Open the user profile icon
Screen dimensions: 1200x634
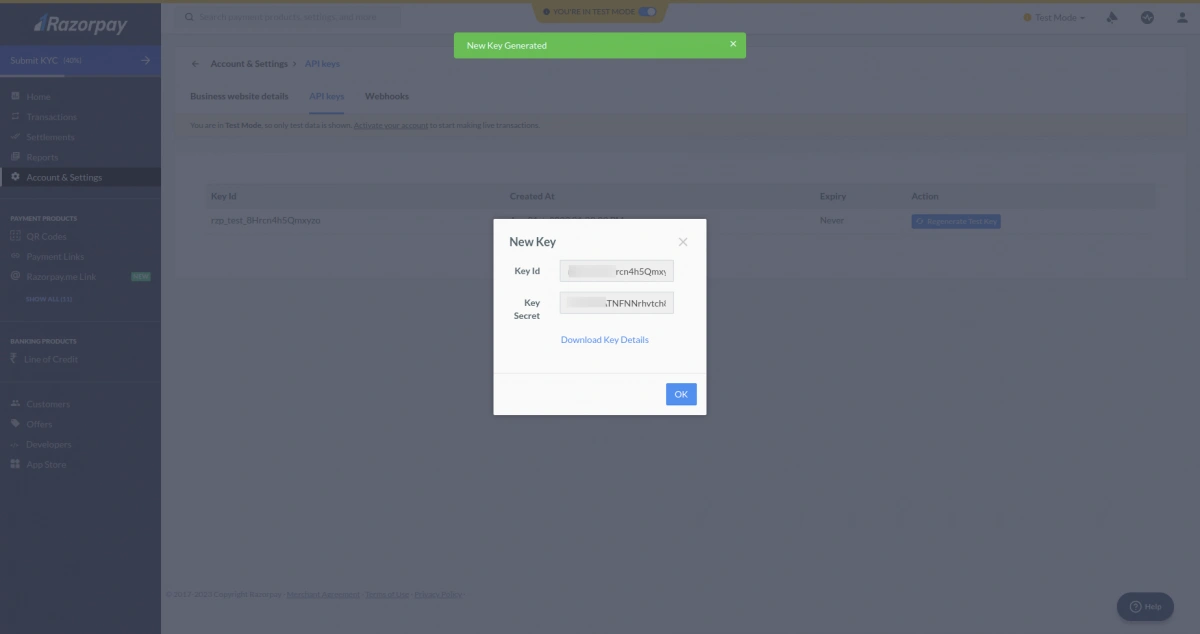[1181, 17]
